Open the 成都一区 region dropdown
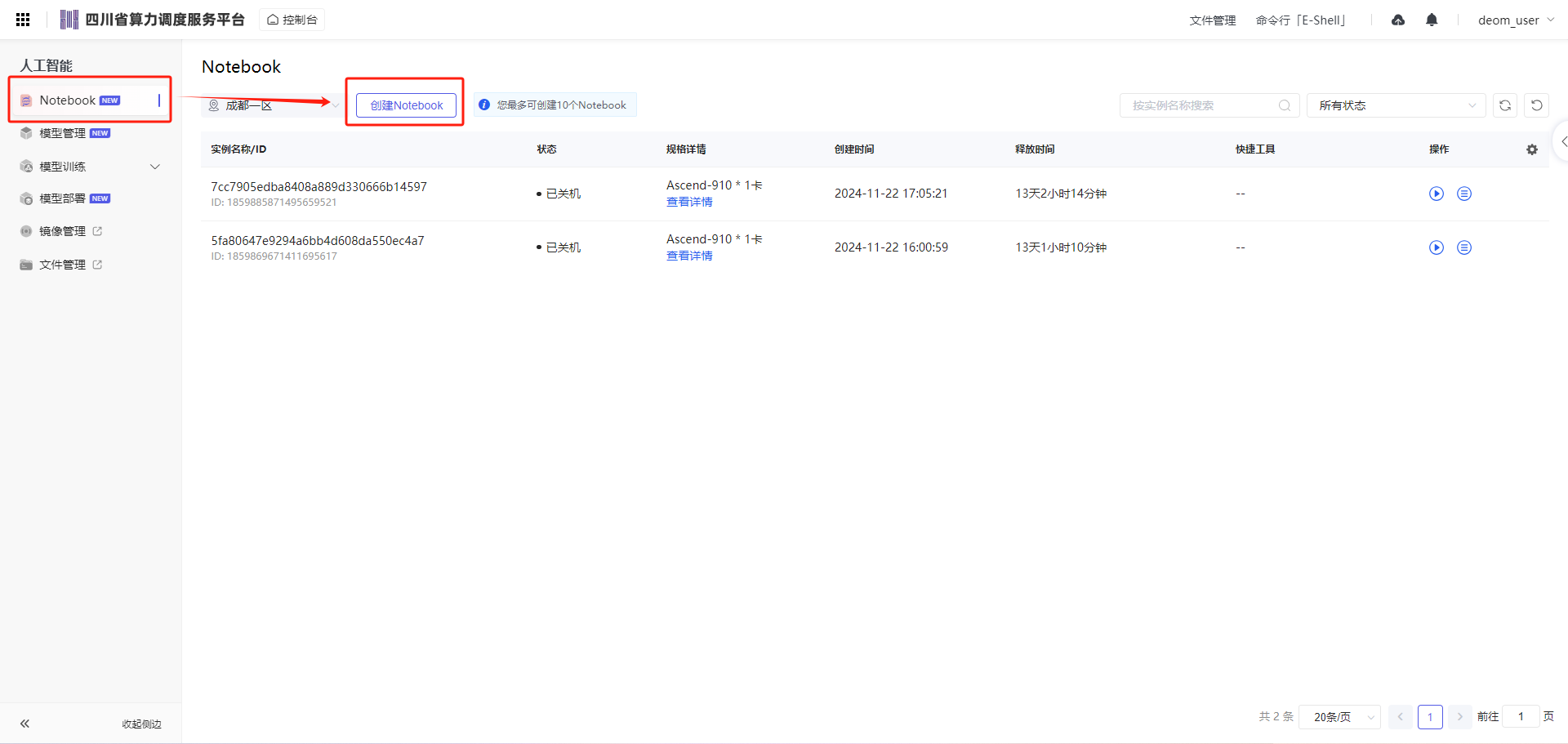 click(x=272, y=105)
